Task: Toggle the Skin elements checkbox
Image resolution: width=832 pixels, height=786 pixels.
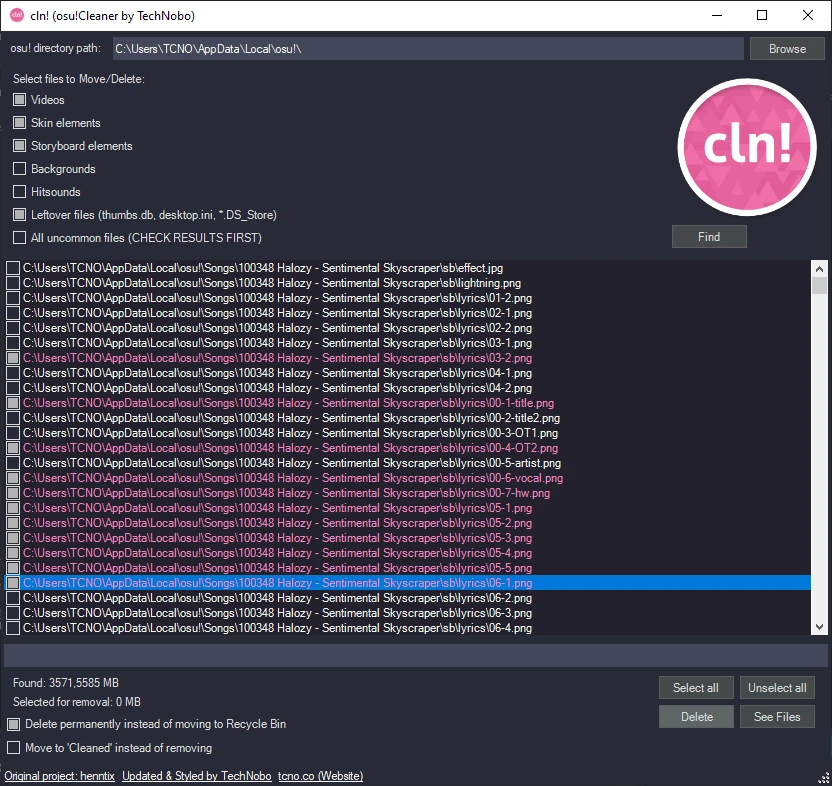Action: point(20,123)
